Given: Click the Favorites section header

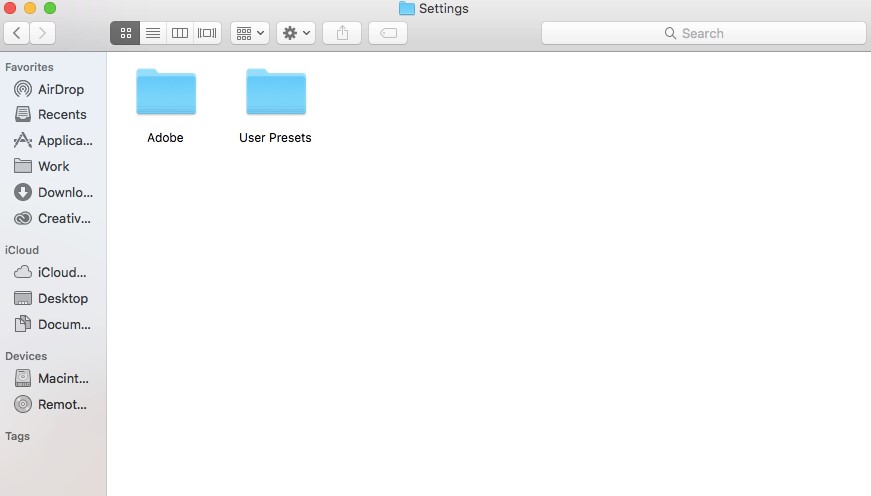Looking at the screenshot, I should (x=29, y=67).
